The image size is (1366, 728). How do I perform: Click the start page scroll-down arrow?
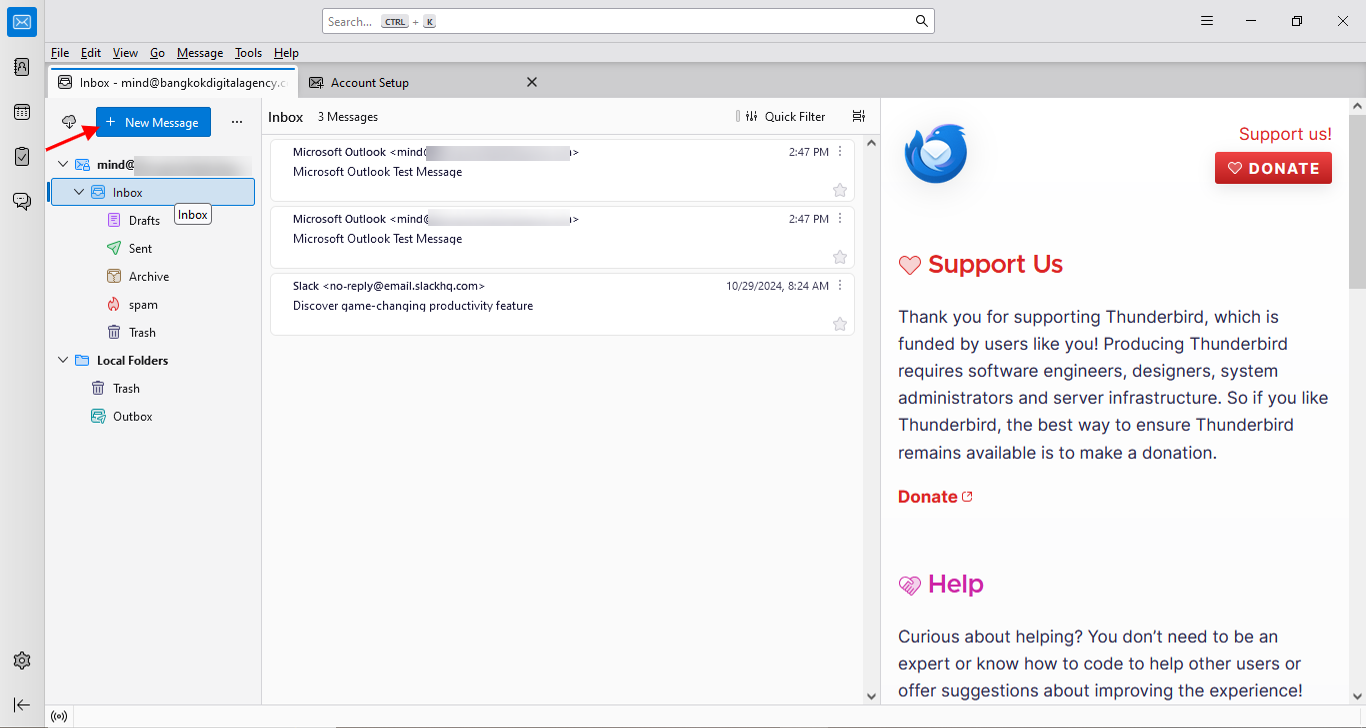(1357, 696)
